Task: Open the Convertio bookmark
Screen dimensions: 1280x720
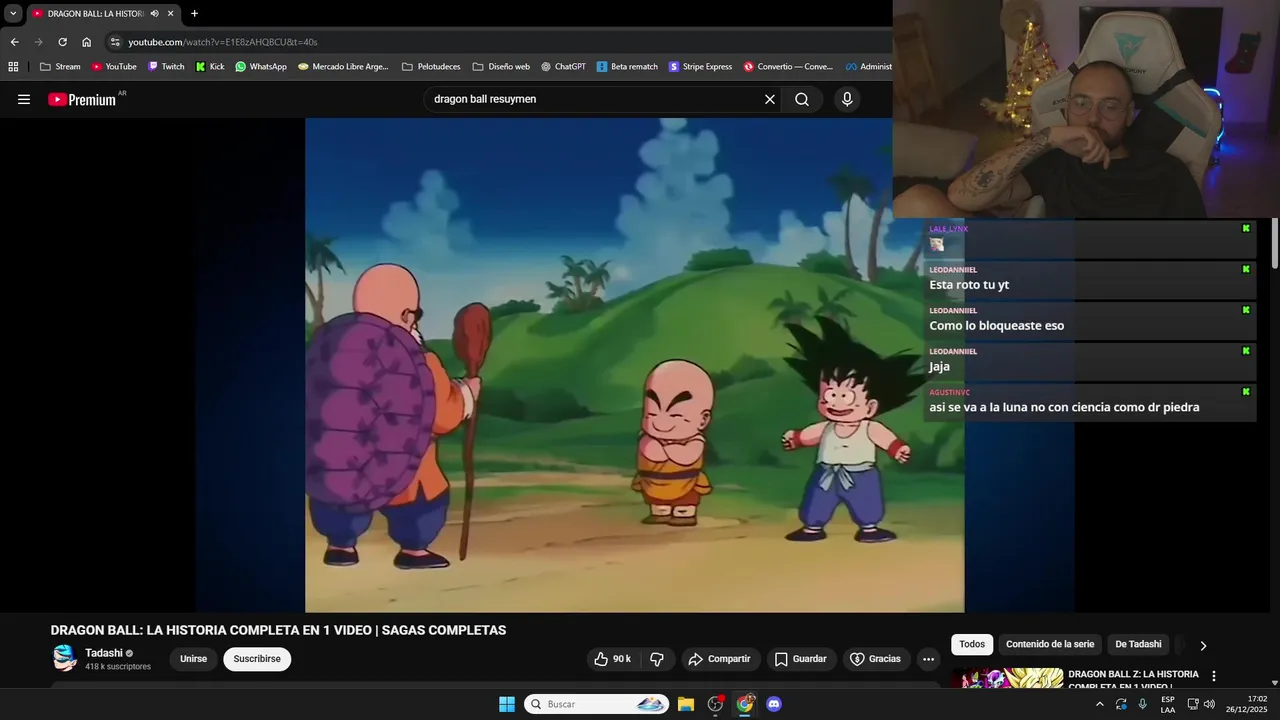Action: [788, 67]
